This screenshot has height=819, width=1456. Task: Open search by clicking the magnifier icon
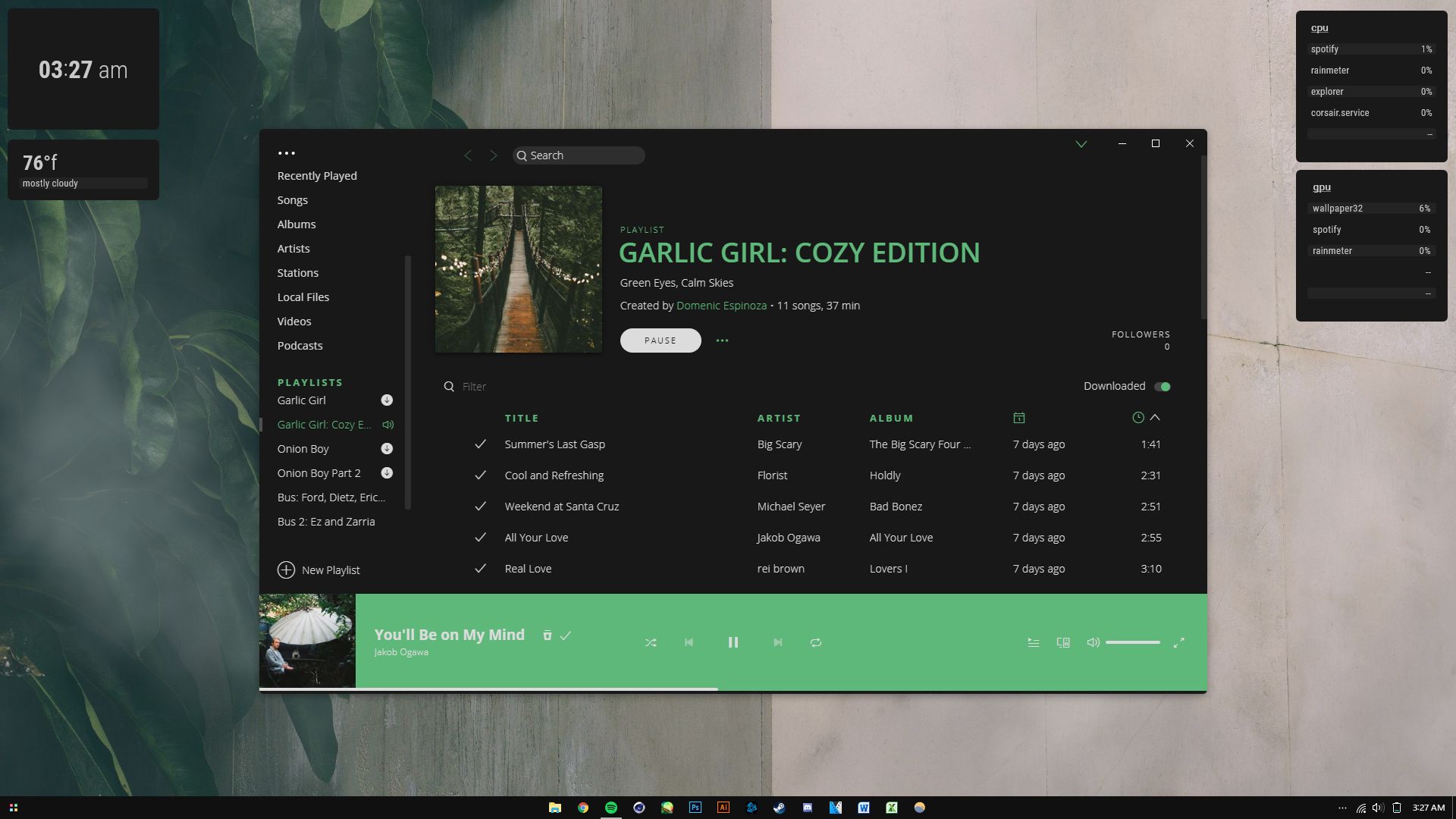[x=522, y=155]
